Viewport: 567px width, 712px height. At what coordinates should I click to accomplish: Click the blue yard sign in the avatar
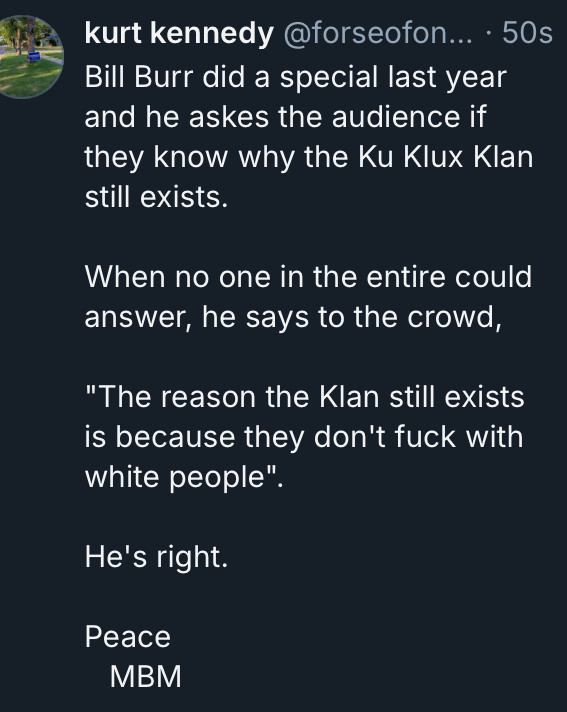click(x=34, y=57)
